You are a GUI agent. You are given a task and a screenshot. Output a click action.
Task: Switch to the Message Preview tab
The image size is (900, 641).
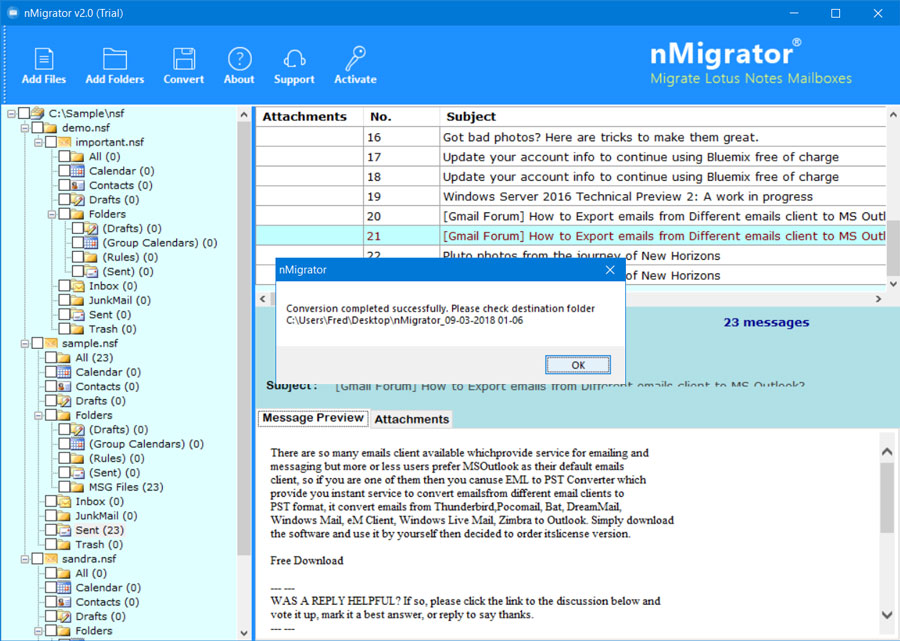pos(313,418)
